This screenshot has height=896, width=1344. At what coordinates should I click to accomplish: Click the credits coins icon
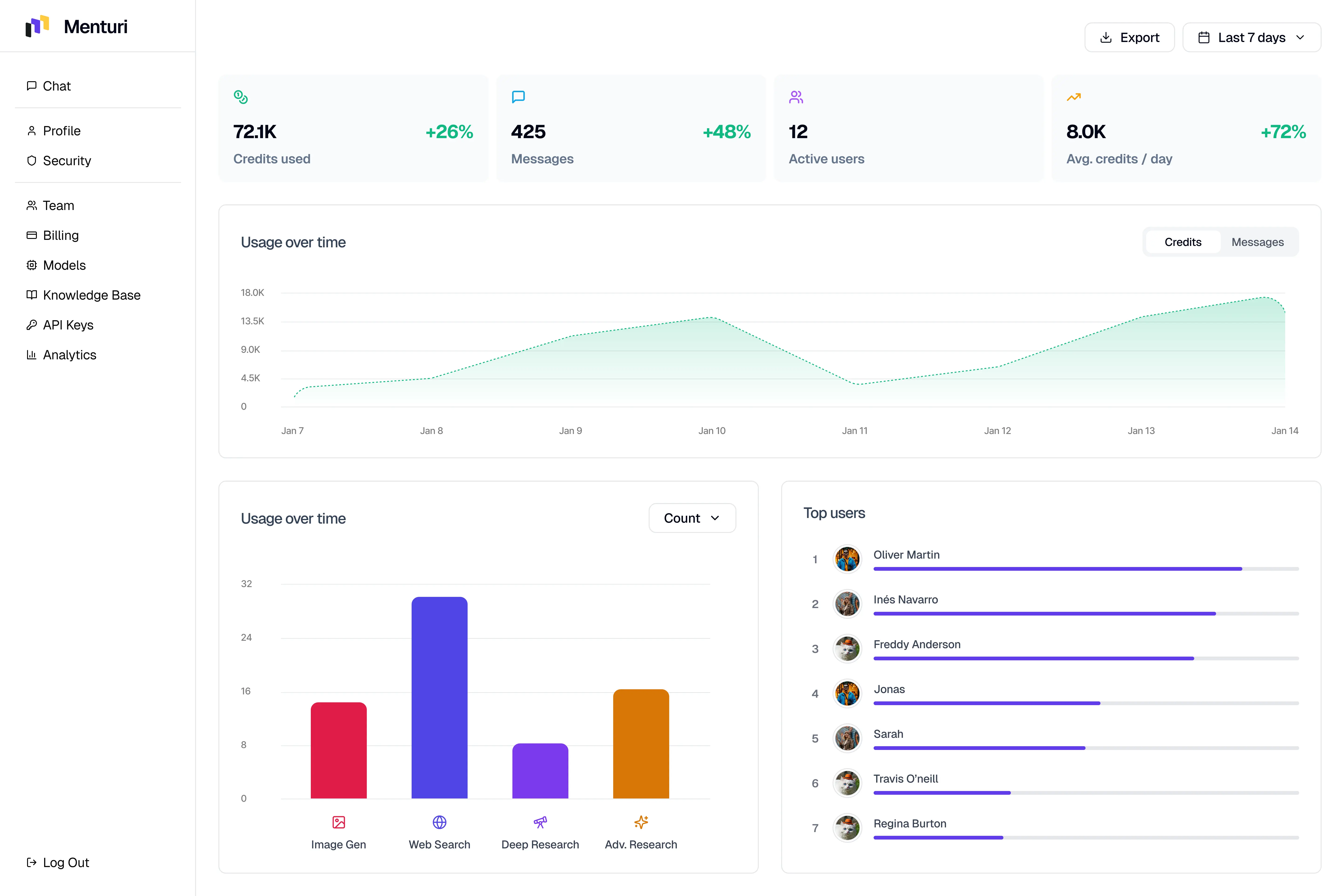[x=241, y=97]
